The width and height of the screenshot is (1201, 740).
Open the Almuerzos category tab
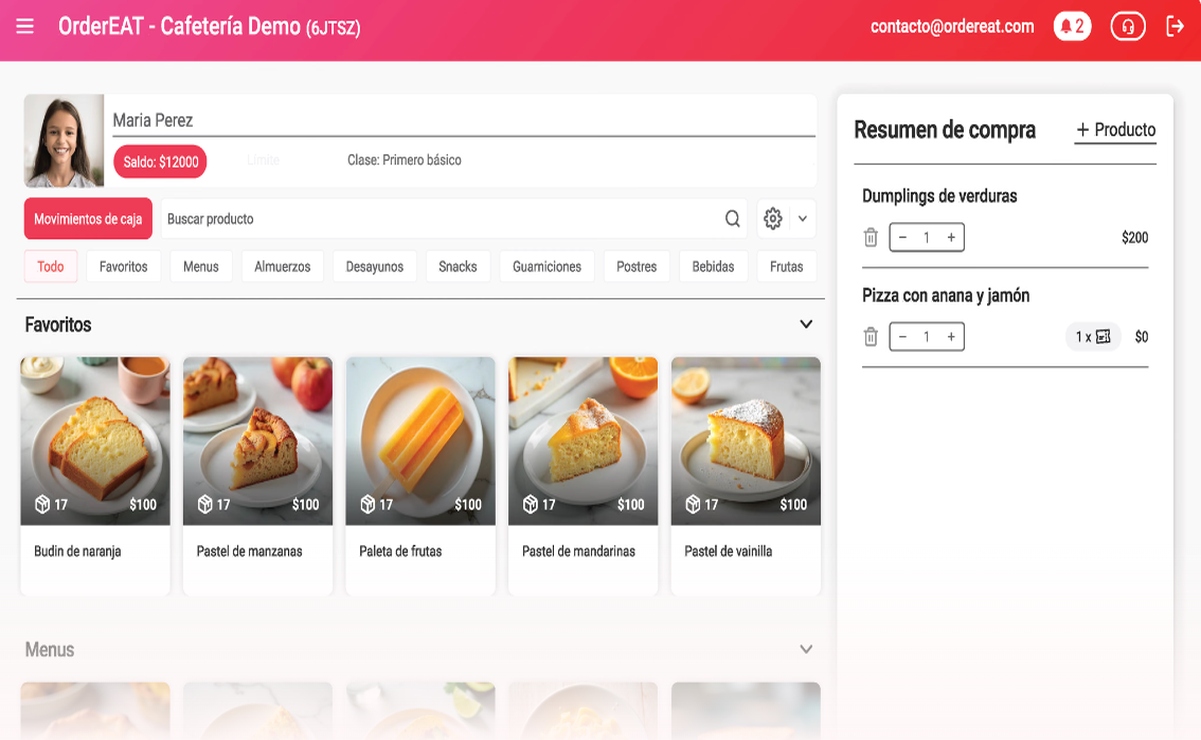click(x=283, y=267)
